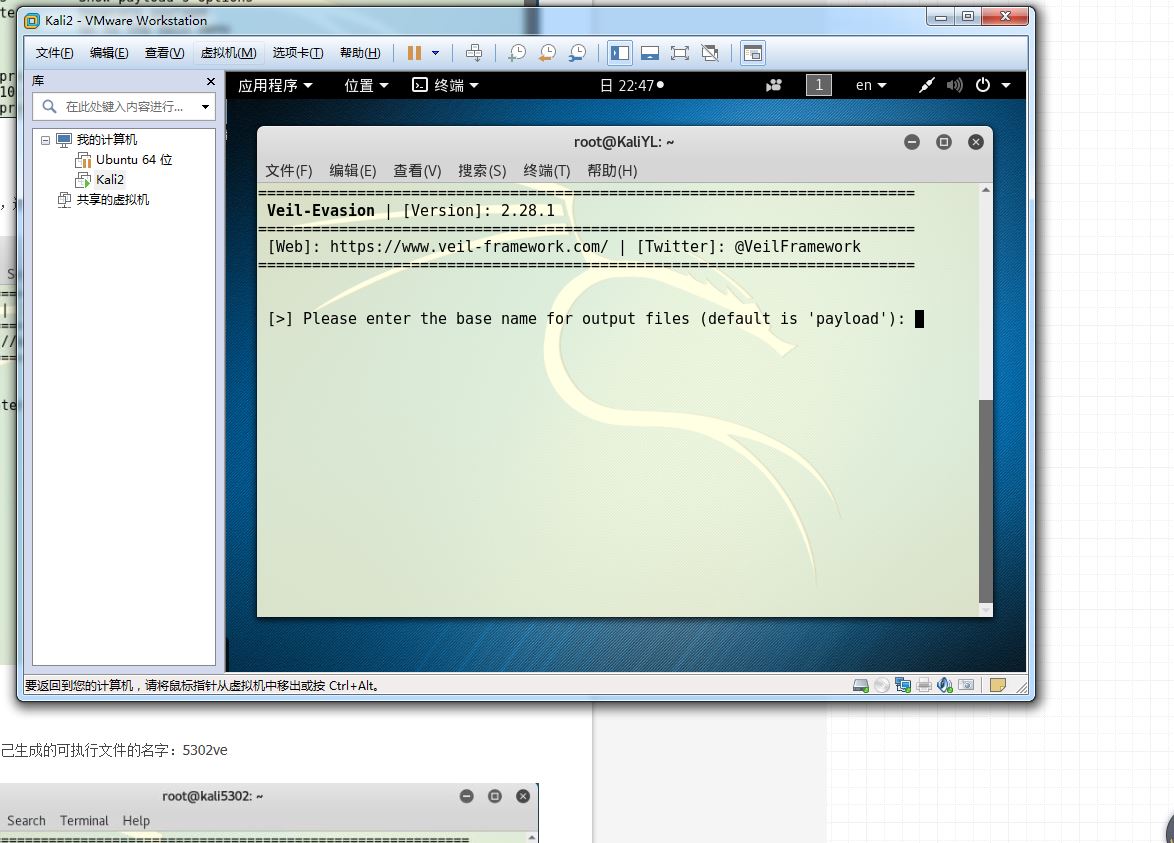The height and width of the screenshot is (843, 1174).
Task: Open the terminal 文件(F) menu
Action: click(x=288, y=171)
